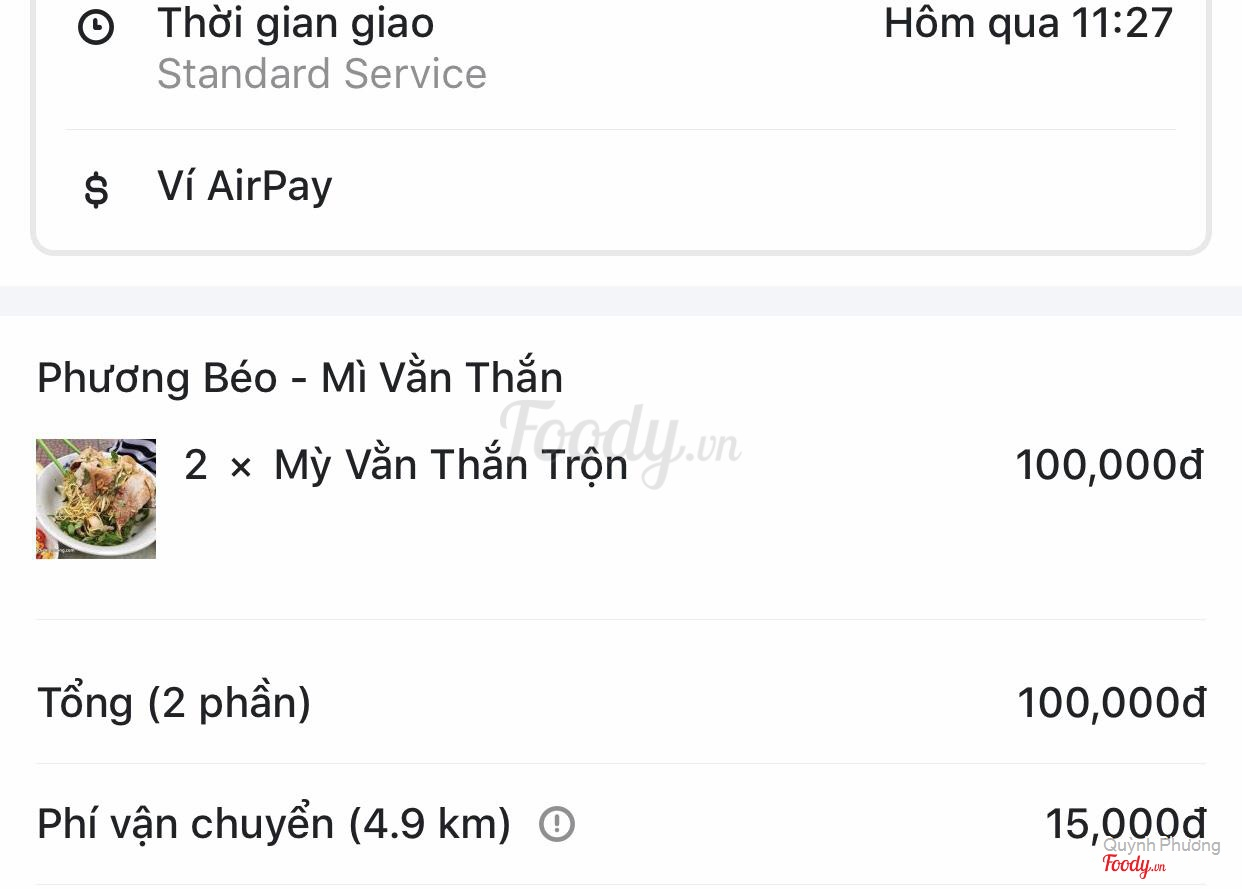Screen dimensions: 1242x889
Task: Tap the quantity 2 of the order item
Action: (x=196, y=465)
